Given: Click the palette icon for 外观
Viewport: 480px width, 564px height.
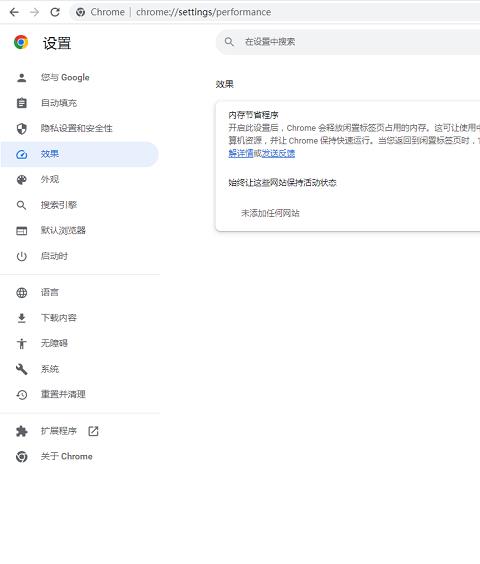Looking at the screenshot, I should pyautogui.click(x=22, y=179).
